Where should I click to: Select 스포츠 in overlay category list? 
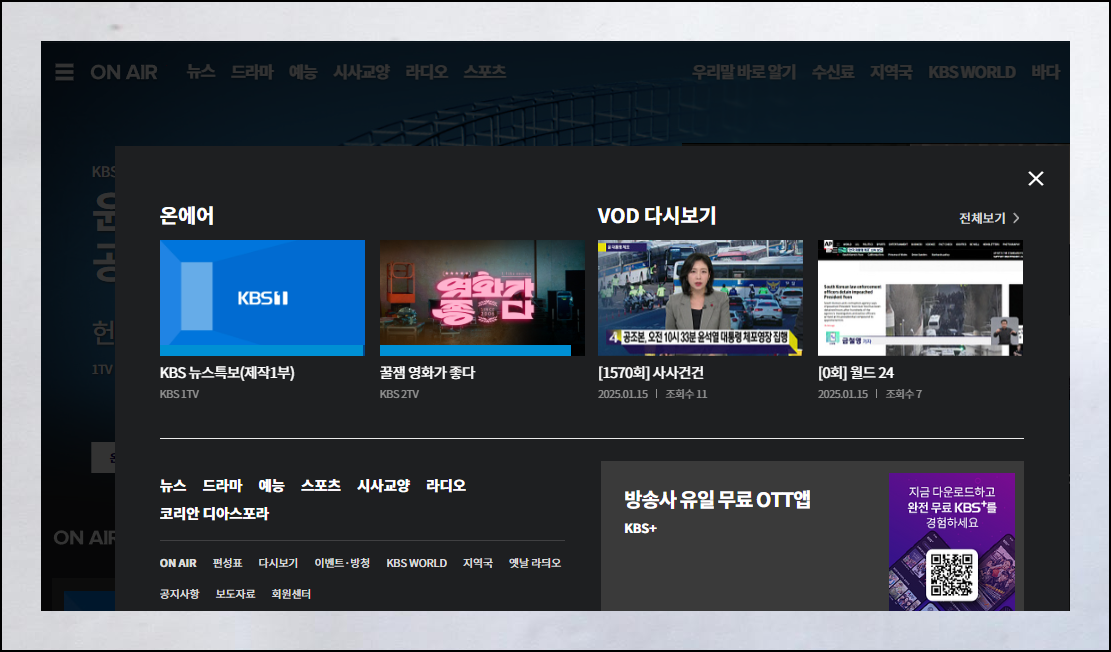pos(321,485)
